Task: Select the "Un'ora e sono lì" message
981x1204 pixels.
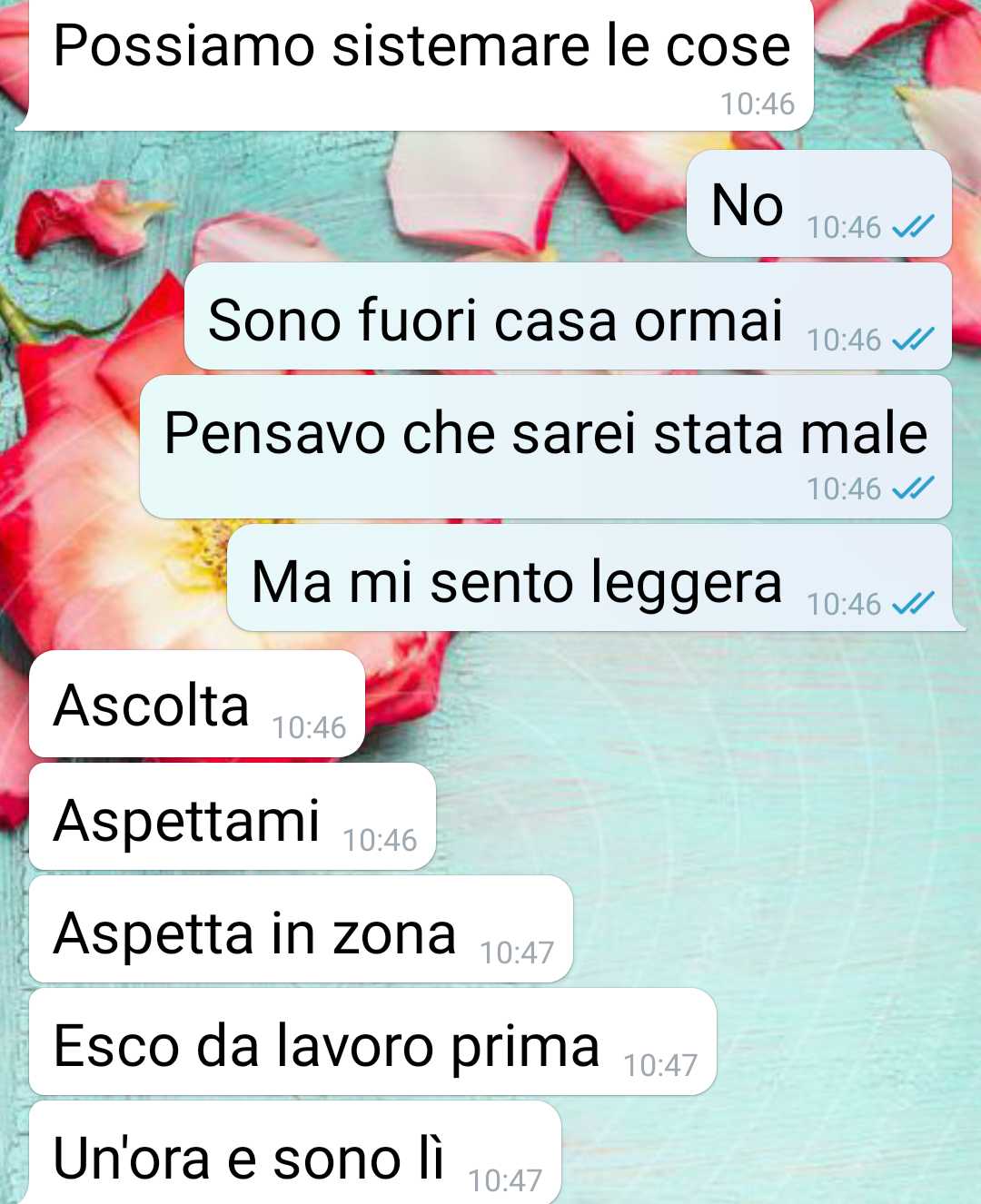Action: [295, 1153]
